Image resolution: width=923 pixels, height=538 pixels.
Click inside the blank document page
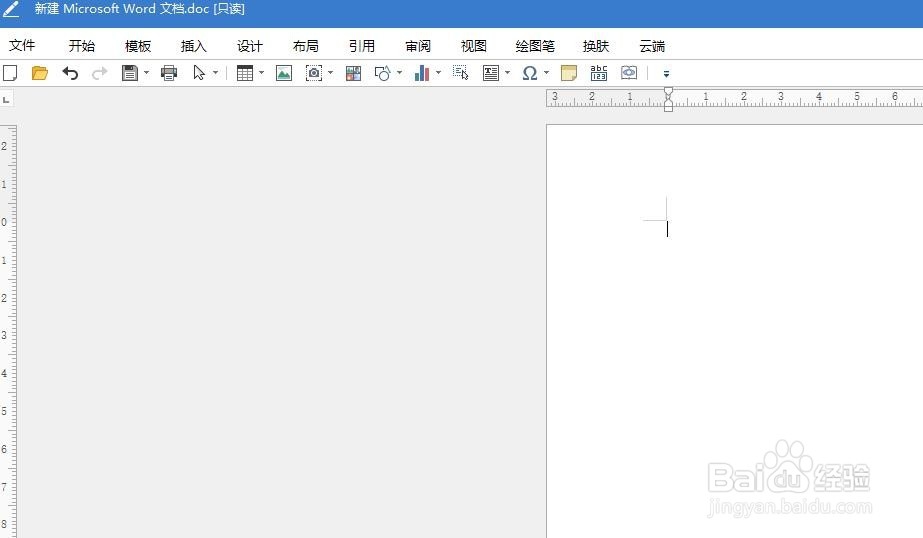tap(735, 331)
